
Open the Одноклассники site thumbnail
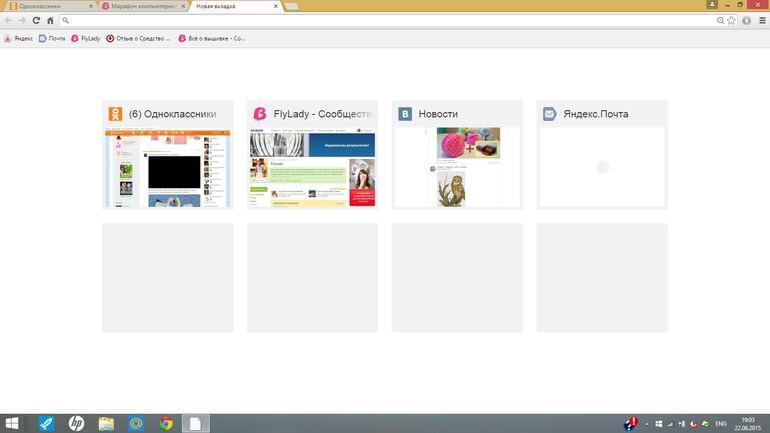click(167, 155)
